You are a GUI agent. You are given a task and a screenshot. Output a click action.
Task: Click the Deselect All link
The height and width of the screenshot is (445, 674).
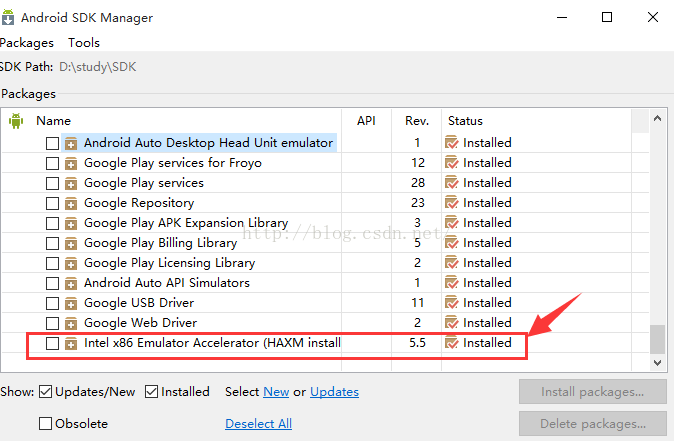click(x=258, y=424)
